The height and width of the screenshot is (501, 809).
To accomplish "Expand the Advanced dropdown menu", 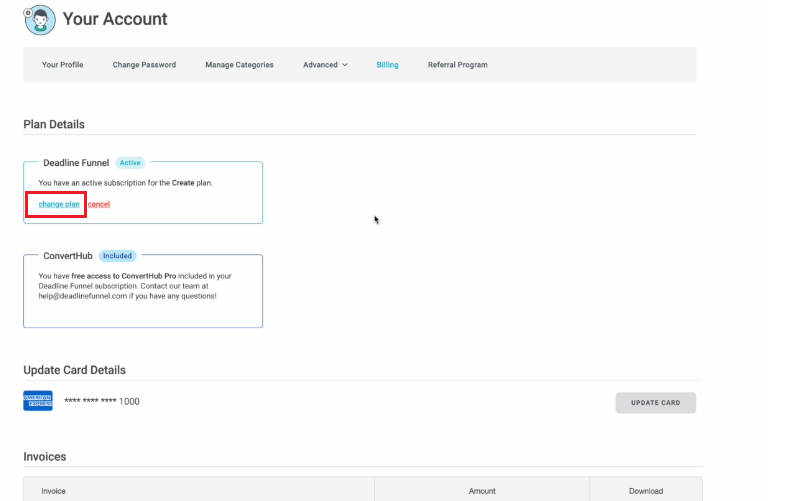I will click(x=325, y=64).
